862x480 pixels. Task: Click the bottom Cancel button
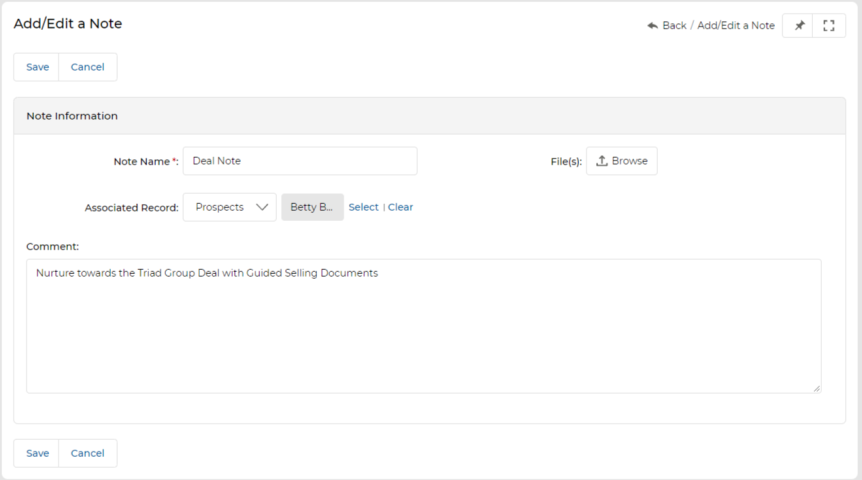(x=87, y=454)
